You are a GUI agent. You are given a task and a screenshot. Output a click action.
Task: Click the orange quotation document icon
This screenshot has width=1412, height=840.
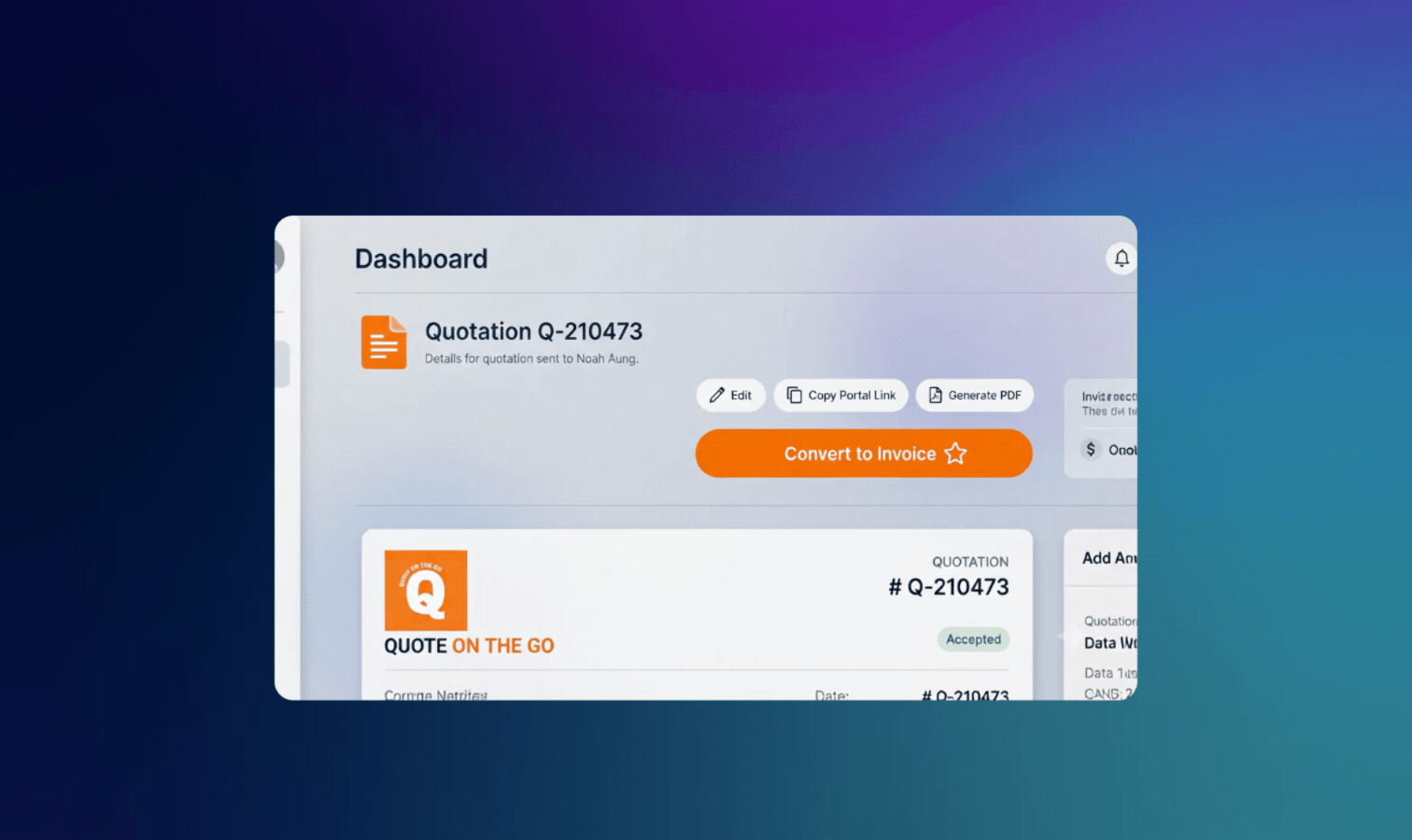[x=384, y=343]
